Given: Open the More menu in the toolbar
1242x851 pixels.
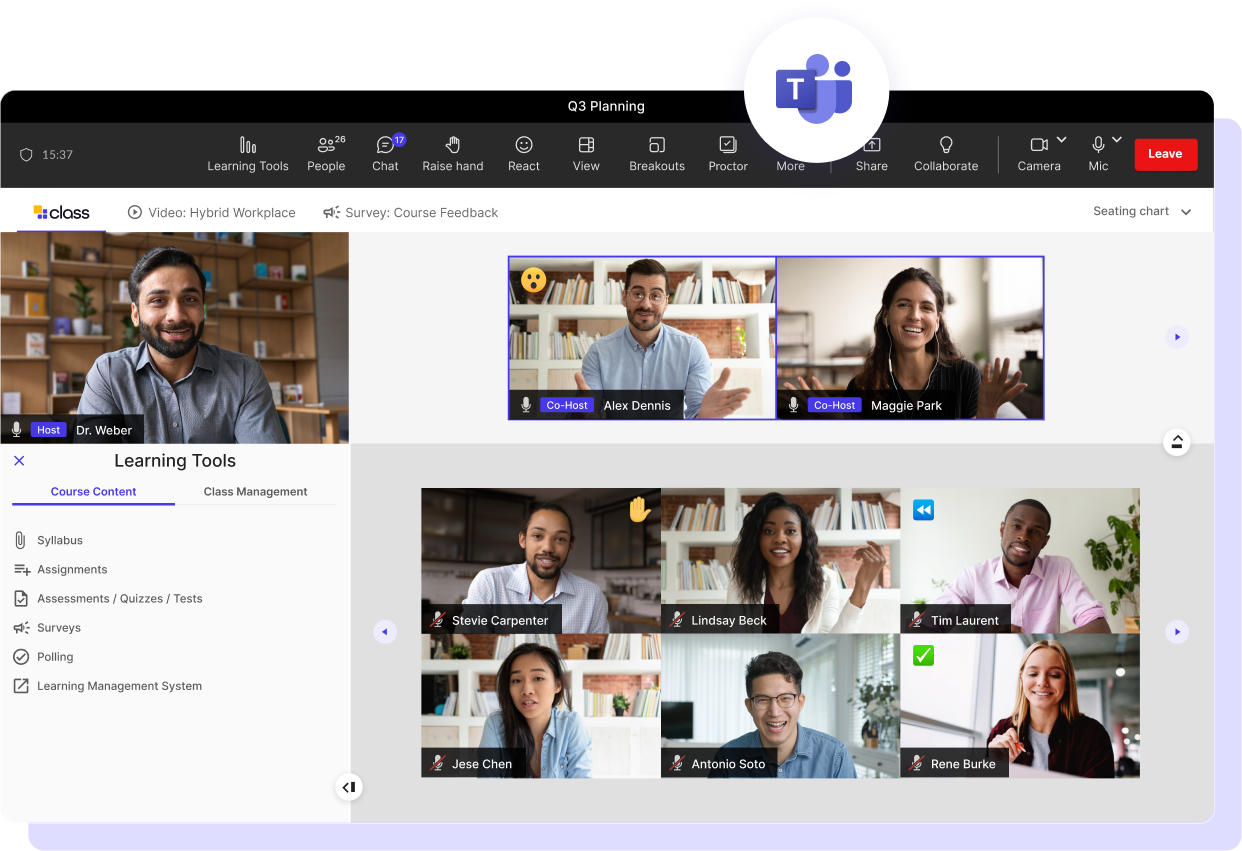Looking at the screenshot, I should (790, 153).
